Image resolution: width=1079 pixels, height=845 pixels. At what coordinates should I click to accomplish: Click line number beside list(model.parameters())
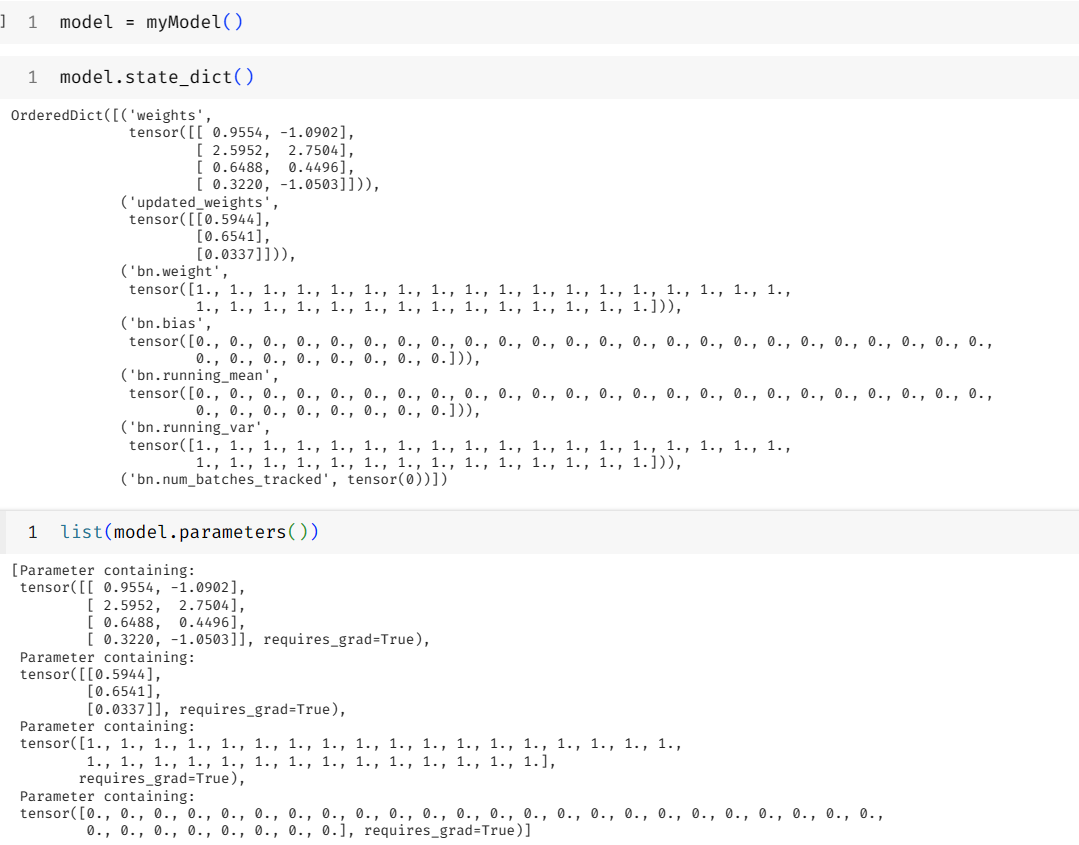click(x=33, y=532)
